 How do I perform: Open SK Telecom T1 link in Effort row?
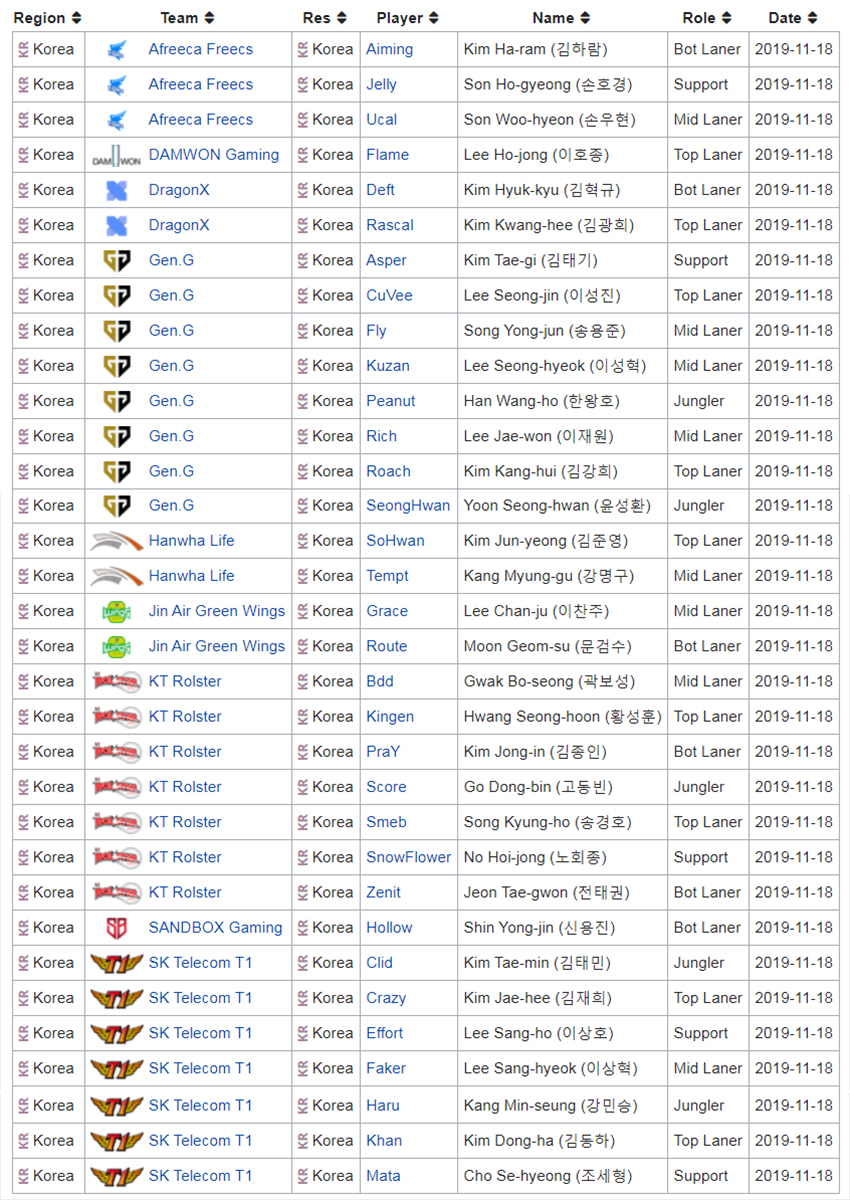click(x=201, y=1033)
